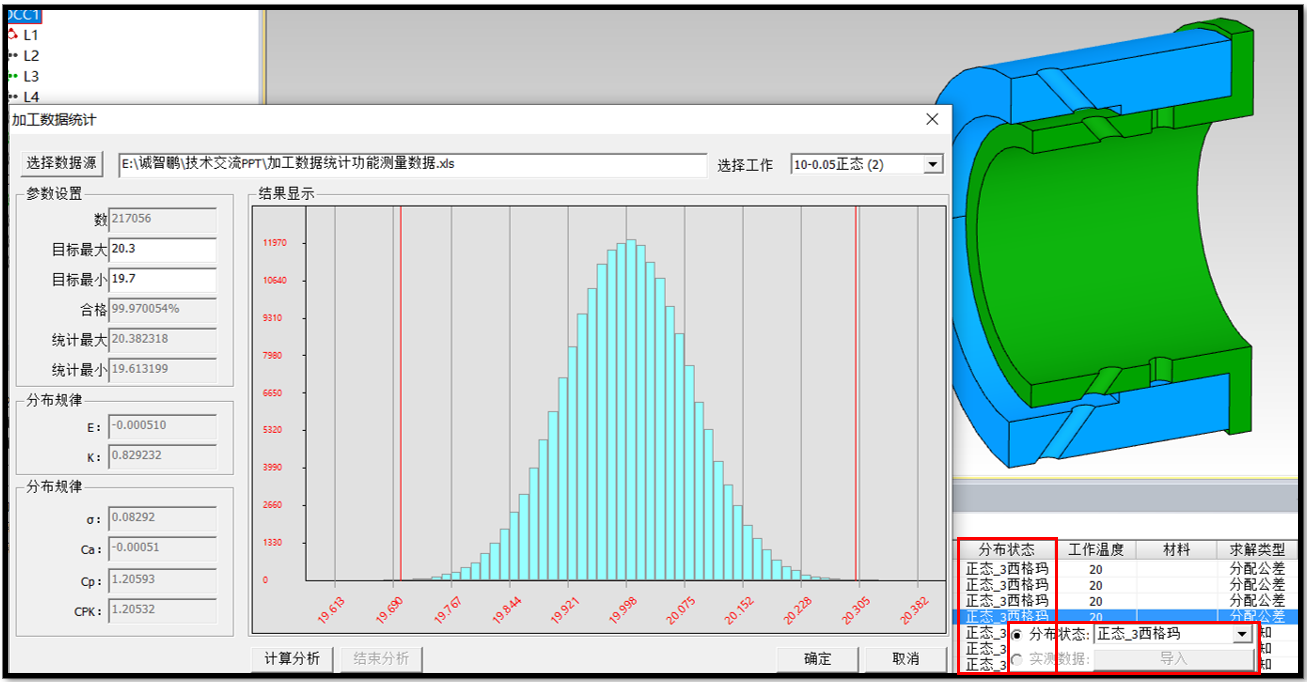Start analysis with the 计算分析 button

(x=290, y=659)
